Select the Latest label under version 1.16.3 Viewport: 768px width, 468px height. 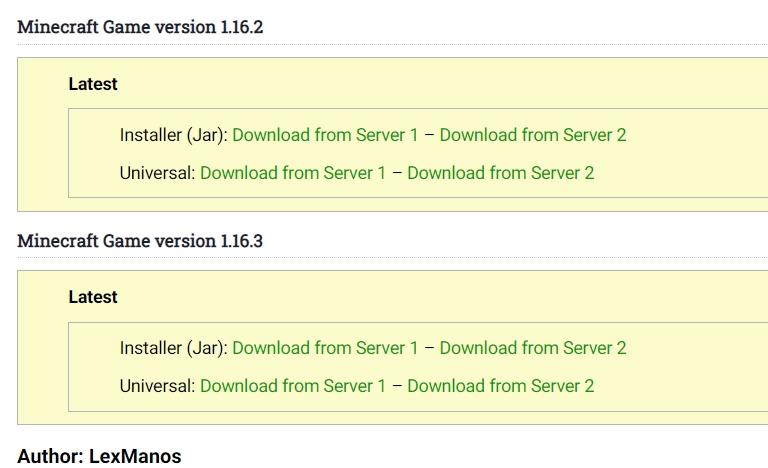pyautogui.click(x=93, y=298)
